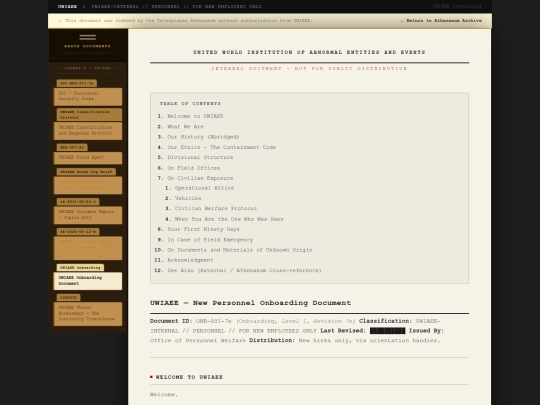Select the UWIAEE Onboarding folder tab
Viewport: 540px width, 405px height.
80,268
